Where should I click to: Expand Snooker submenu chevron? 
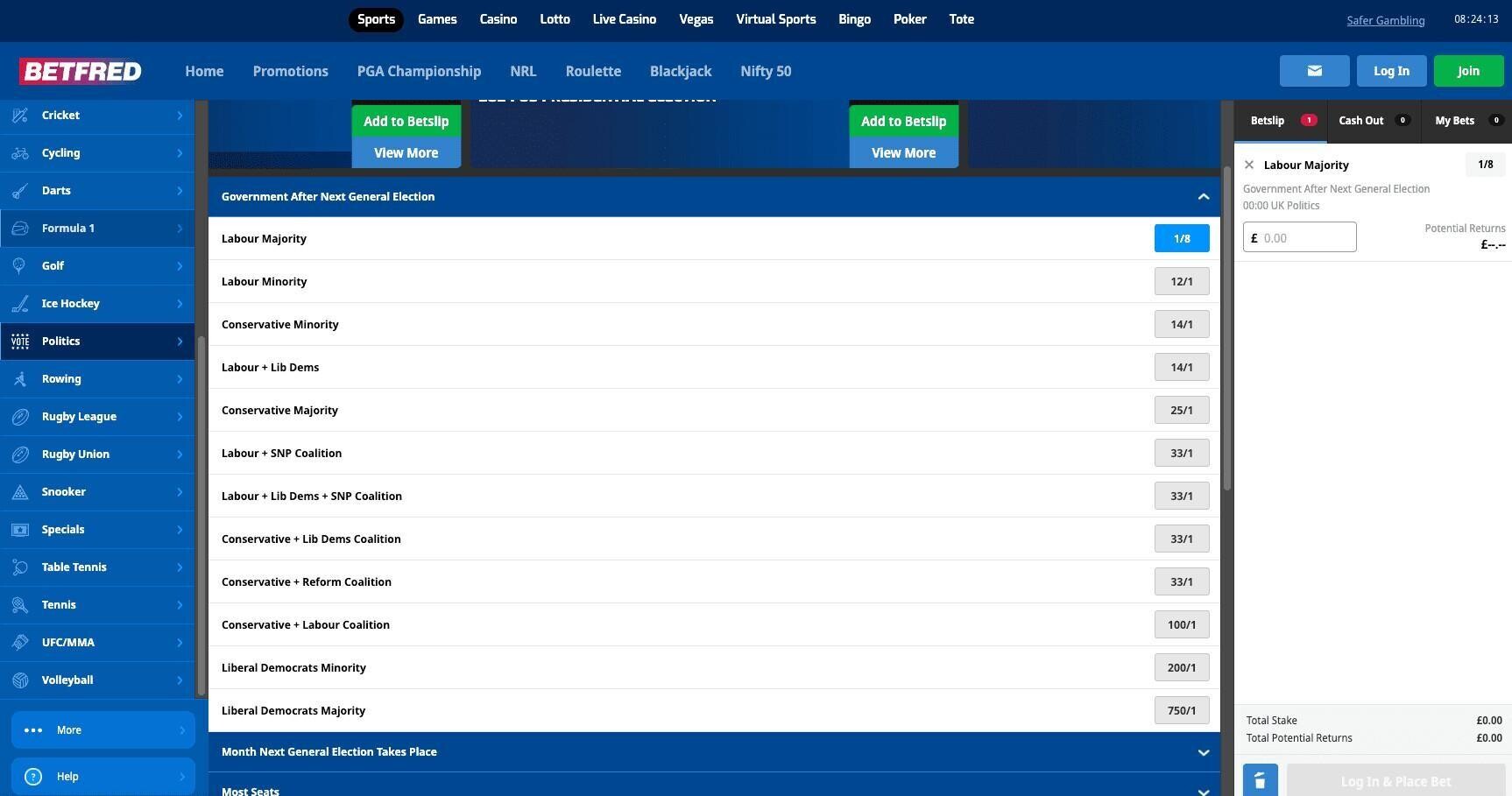(180, 491)
